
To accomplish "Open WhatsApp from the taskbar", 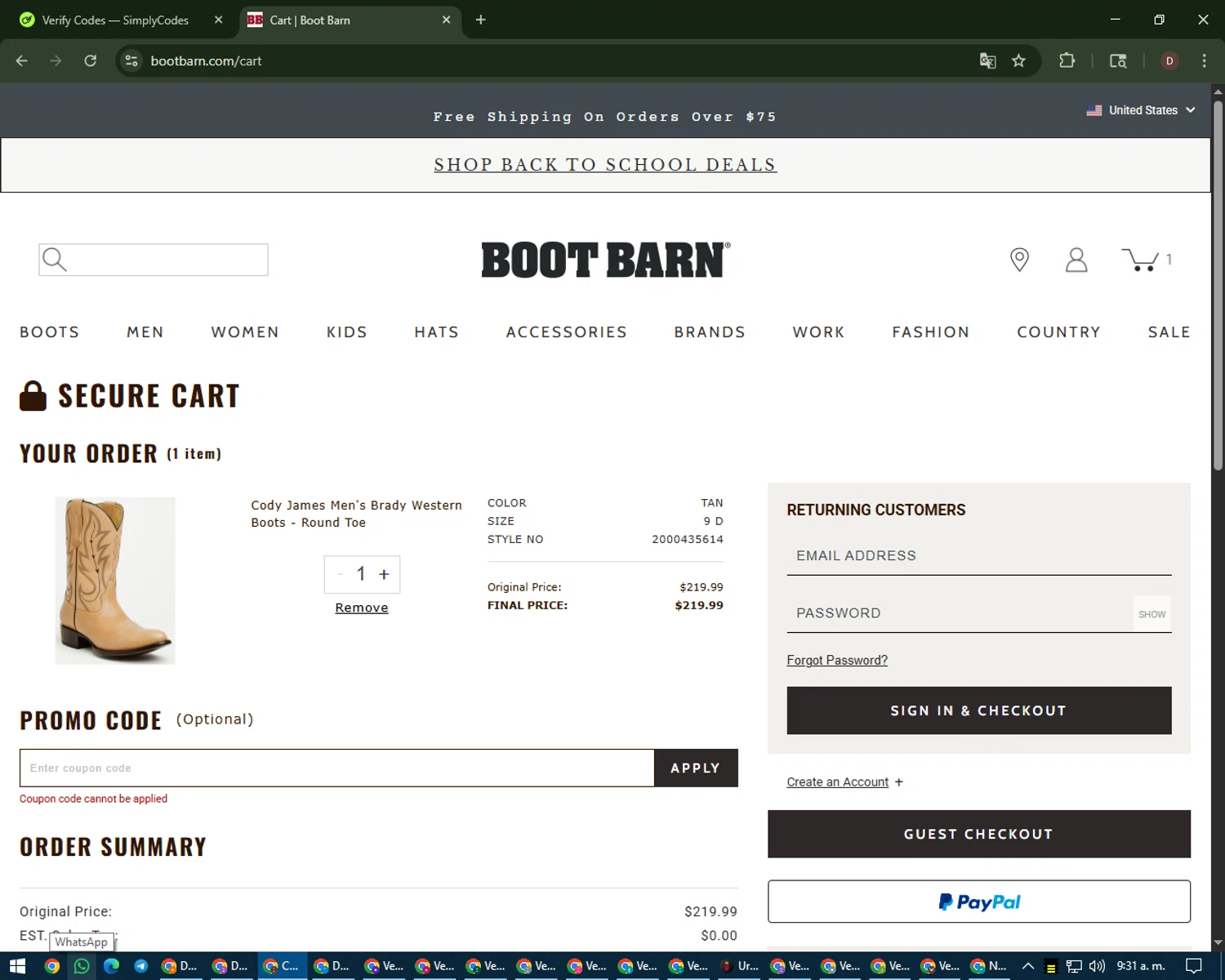I will point(82,966).
